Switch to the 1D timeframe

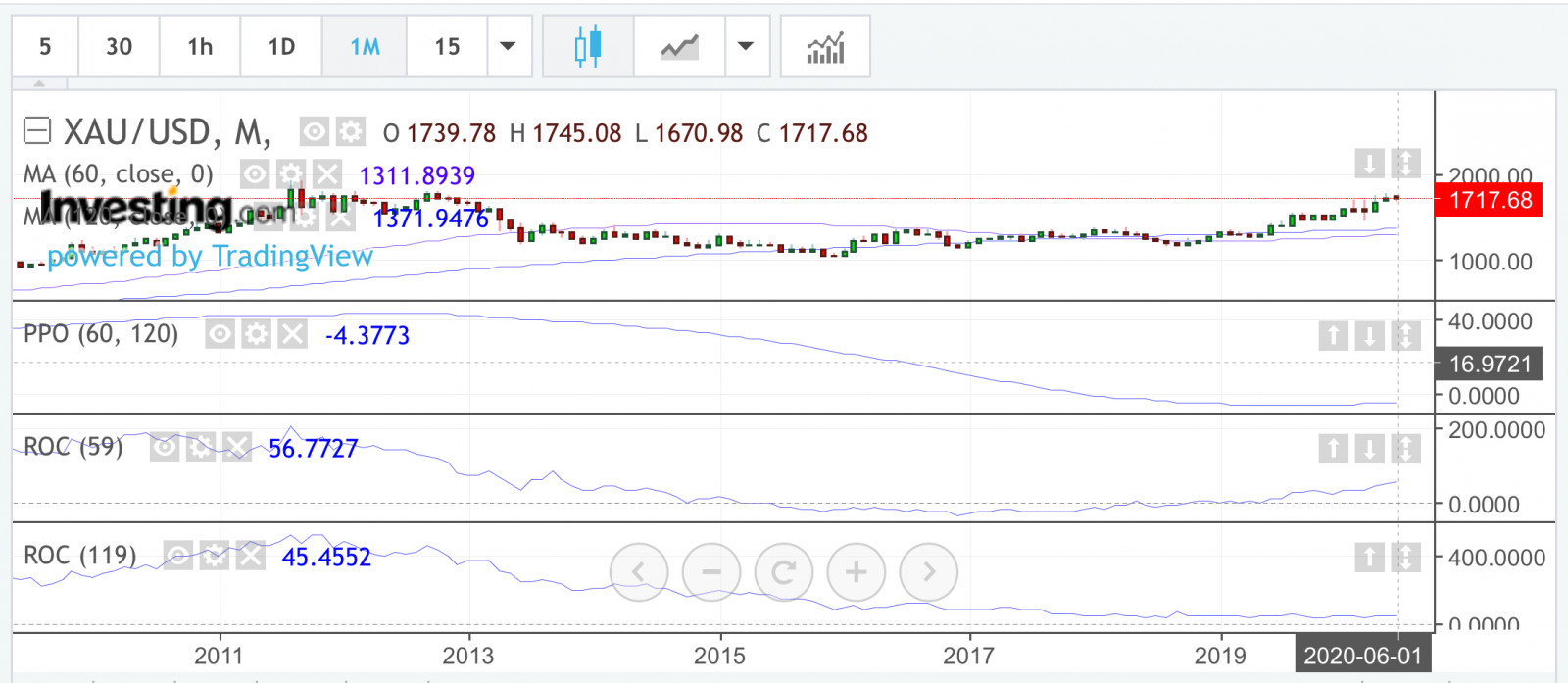[281, 46]
